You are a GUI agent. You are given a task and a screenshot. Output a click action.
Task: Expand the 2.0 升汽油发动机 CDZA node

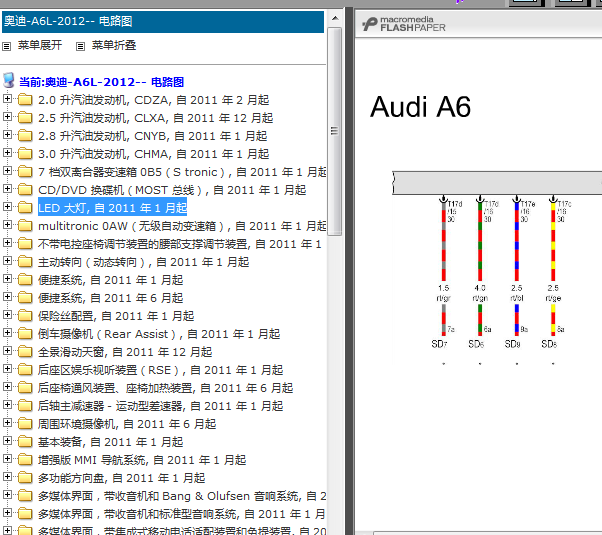7,99
